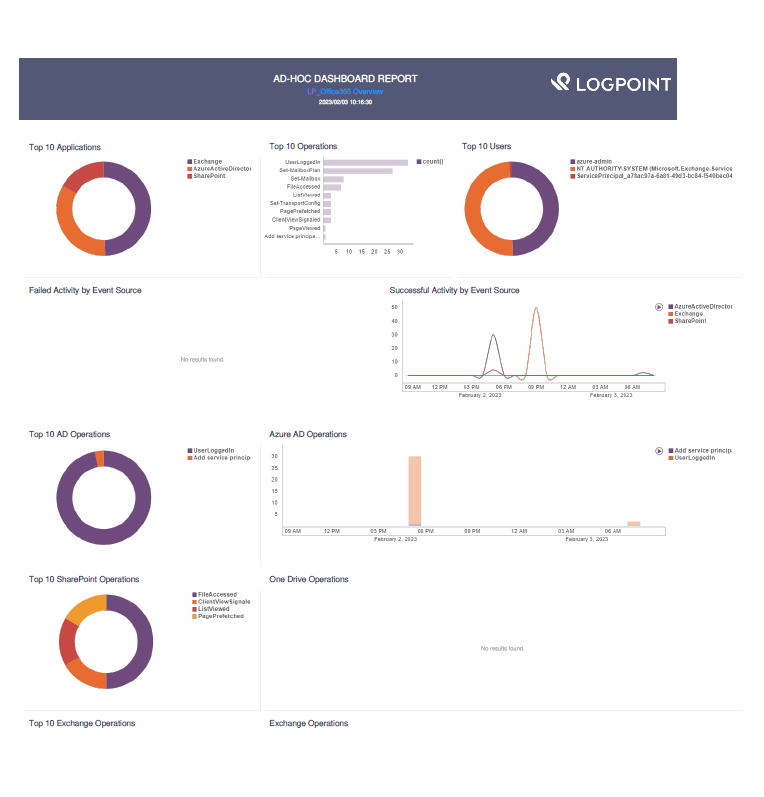Click small orange segment of Top 10 AD Operations donut
This screenshot has height=797, width=764.
(x=100, y=458)
